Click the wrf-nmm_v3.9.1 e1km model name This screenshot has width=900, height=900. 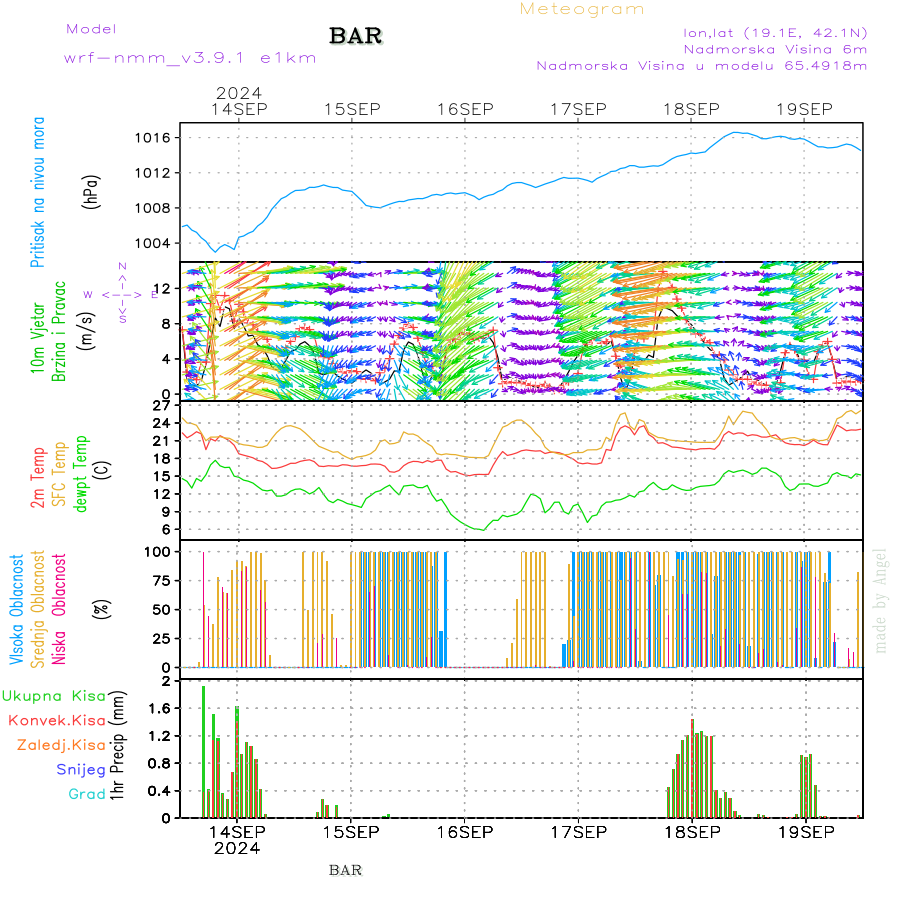[x=190, y=58]
